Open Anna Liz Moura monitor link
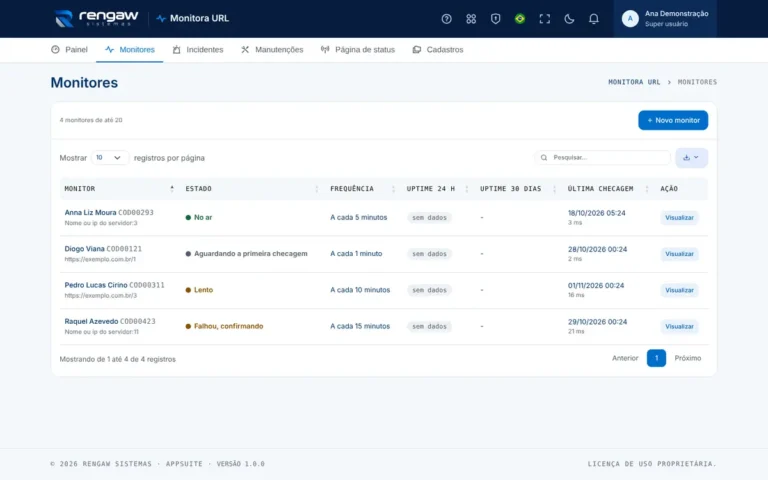768x480 pixels. (90, 213)
